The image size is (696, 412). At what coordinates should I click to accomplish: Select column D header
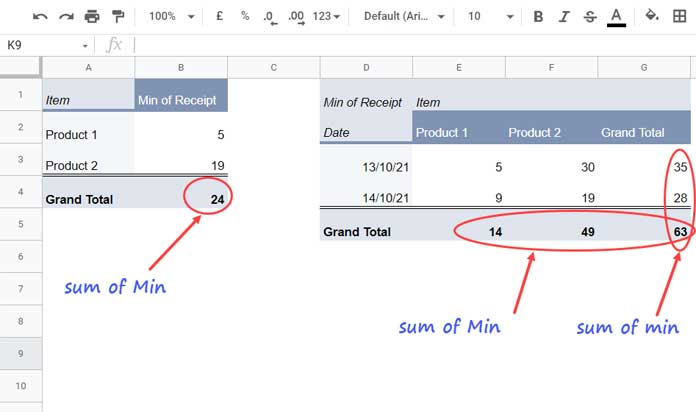(x=366, y=67)
